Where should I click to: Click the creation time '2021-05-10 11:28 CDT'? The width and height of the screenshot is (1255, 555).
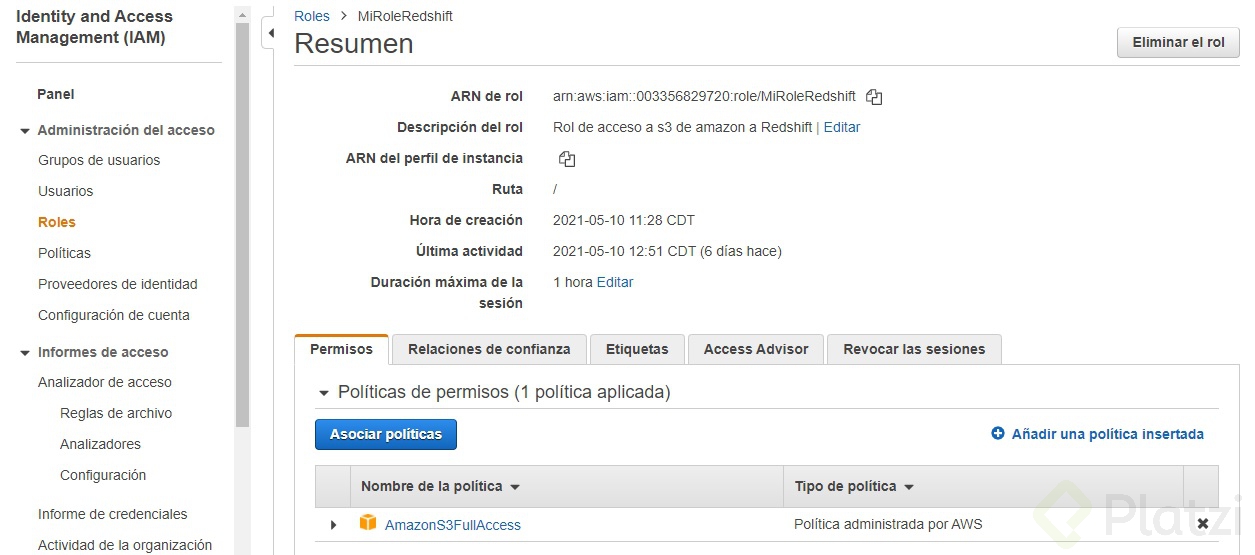click(624, 220)
